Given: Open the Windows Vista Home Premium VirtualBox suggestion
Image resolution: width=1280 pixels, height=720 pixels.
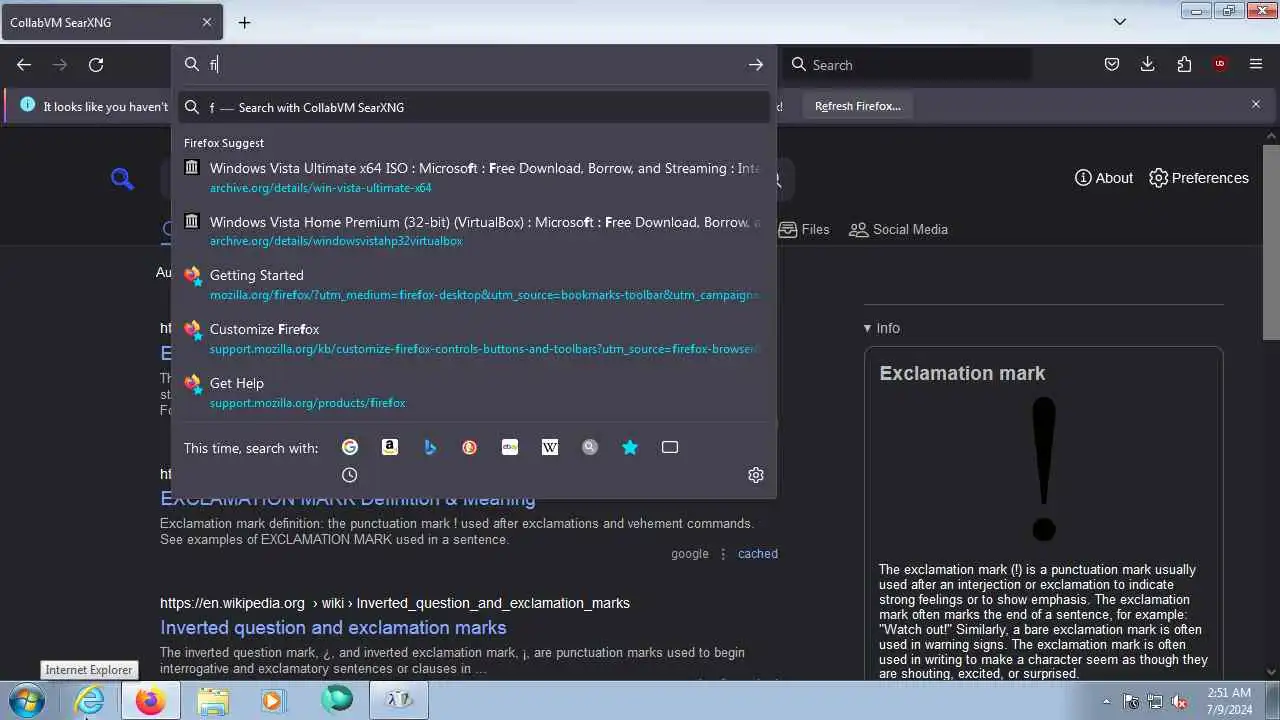Looking at the screenshot, I should click(474, 231).
